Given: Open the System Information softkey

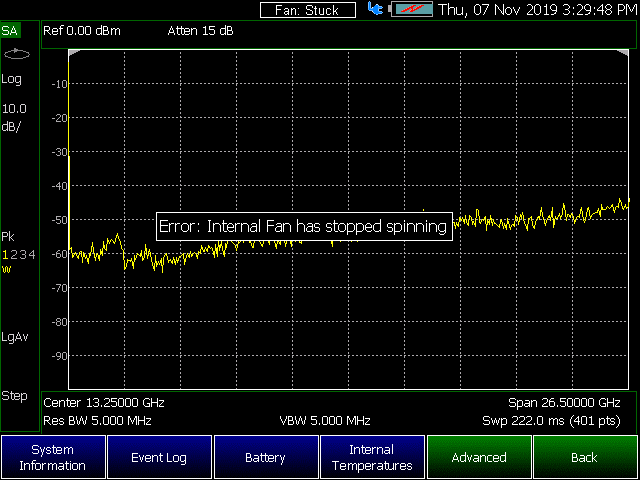Looking at the screenshot, I should [53, 457].
